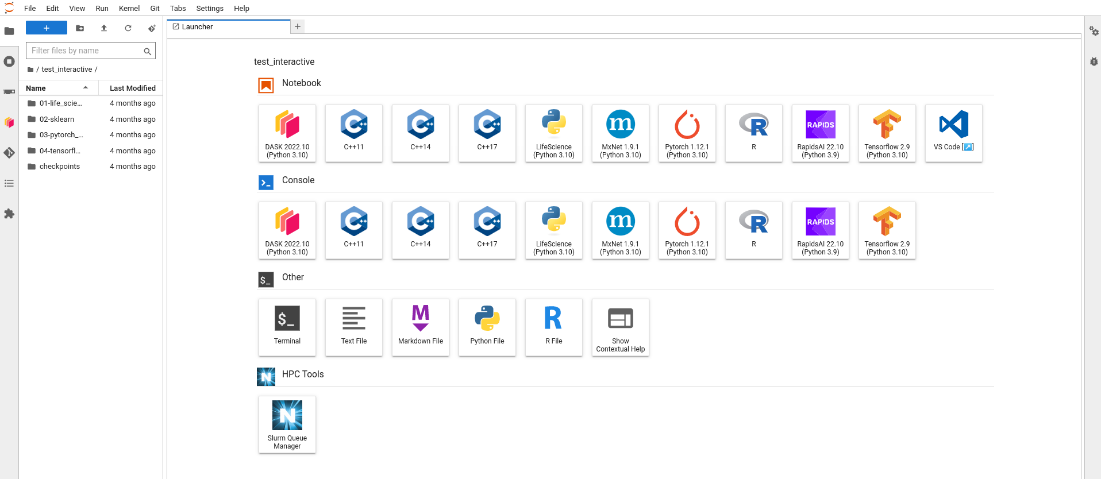Launch an R console
The image size is (1101, 479).
click(754, 230)
